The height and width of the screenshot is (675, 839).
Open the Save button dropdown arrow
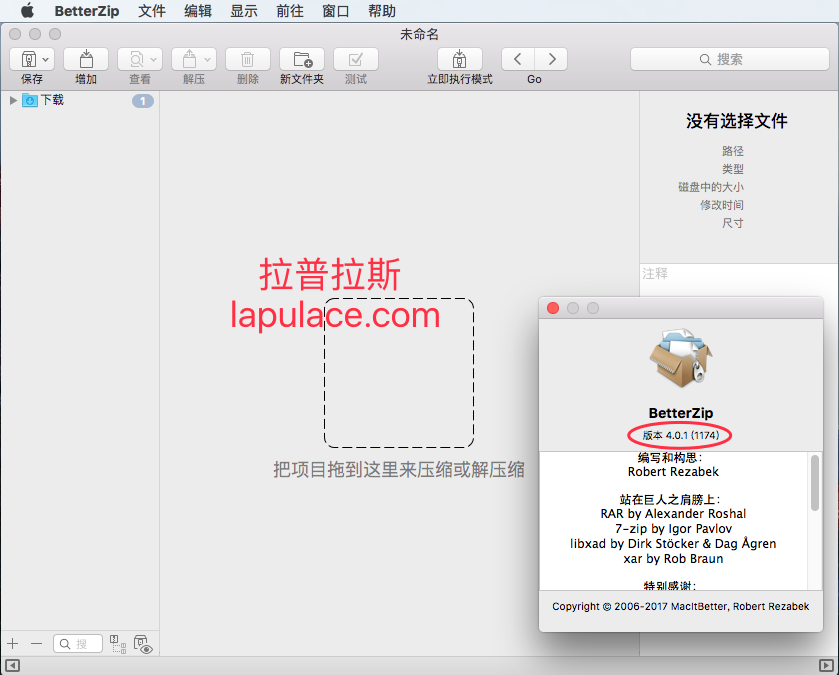45,59
